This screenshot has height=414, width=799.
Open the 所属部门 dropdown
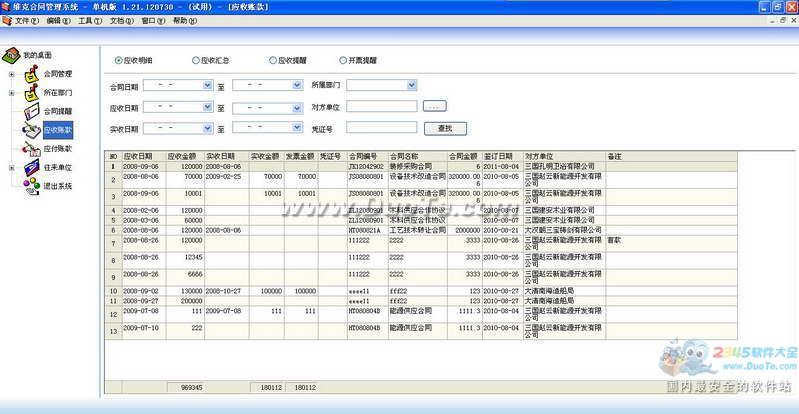click(x=412, y=85)
